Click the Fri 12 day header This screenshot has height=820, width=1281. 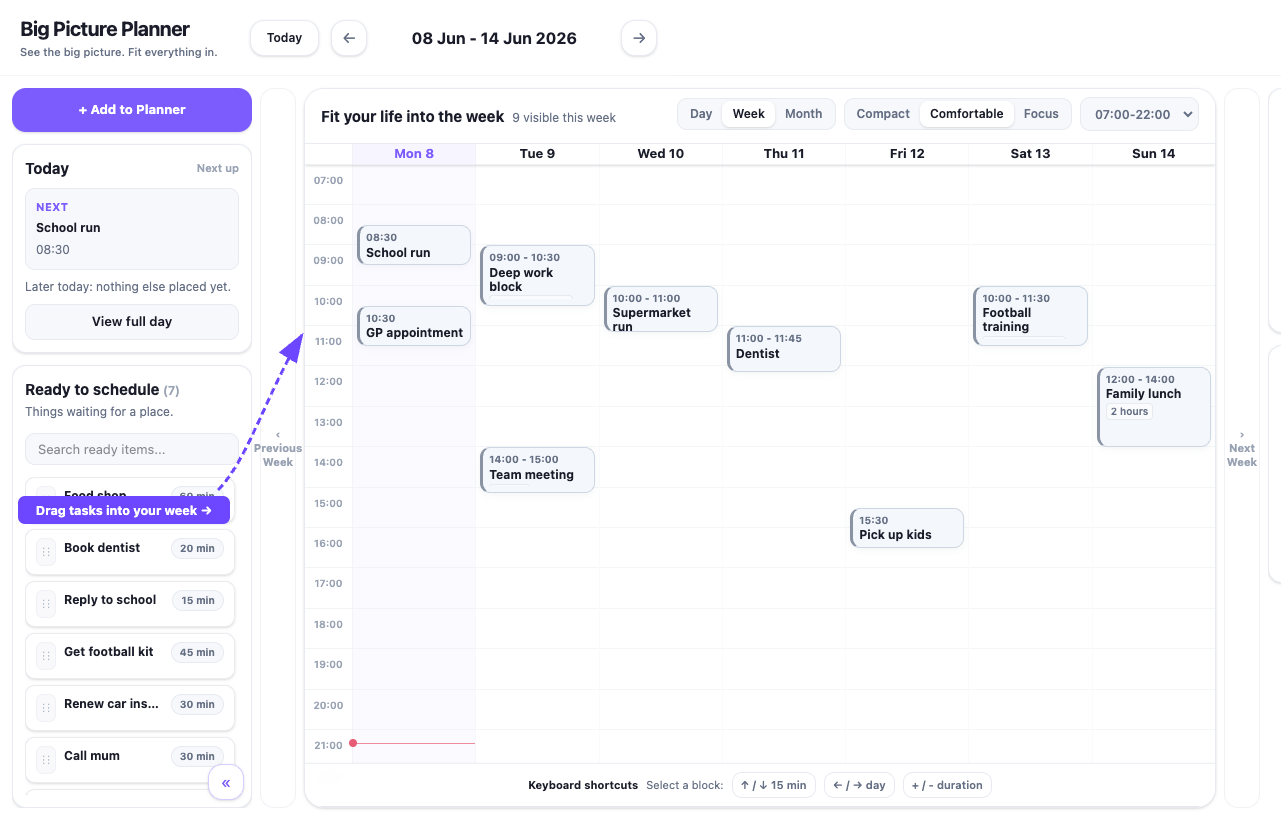(x=907, y=154)
